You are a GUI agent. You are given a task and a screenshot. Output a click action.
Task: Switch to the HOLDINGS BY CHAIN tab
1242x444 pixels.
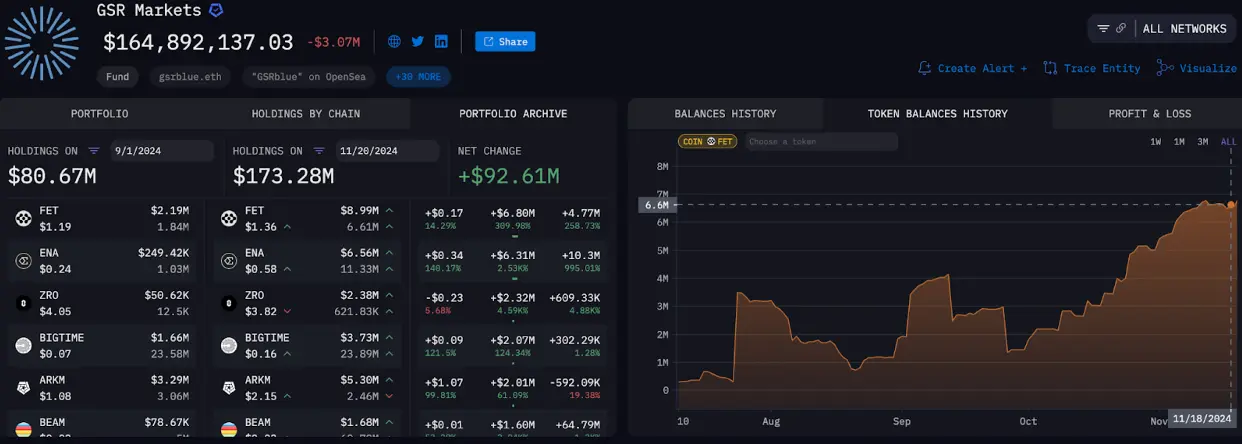[306, 114]
